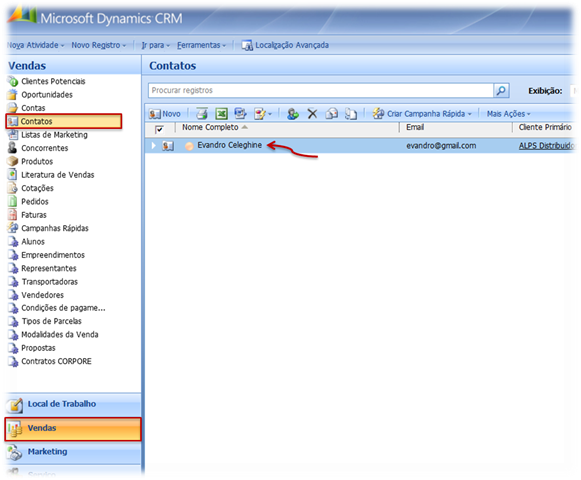Click the evandro@gmail.com cell
581x480 pixels.
pos(441,146)
